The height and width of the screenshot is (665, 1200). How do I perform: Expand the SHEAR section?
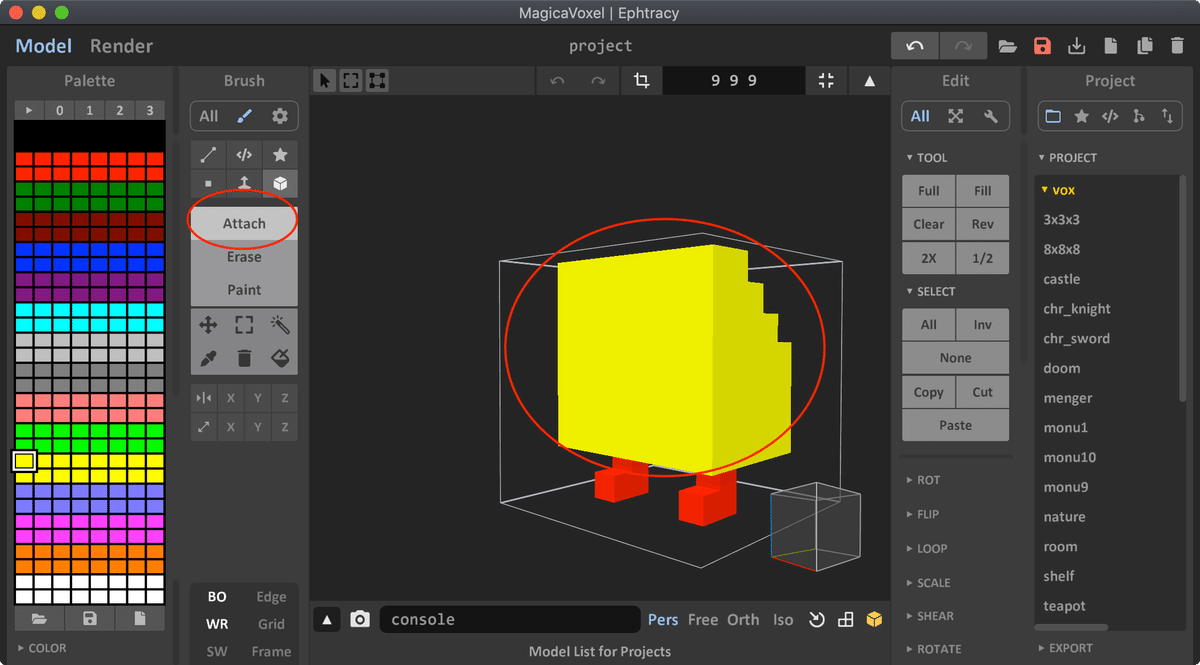(929, 616)
